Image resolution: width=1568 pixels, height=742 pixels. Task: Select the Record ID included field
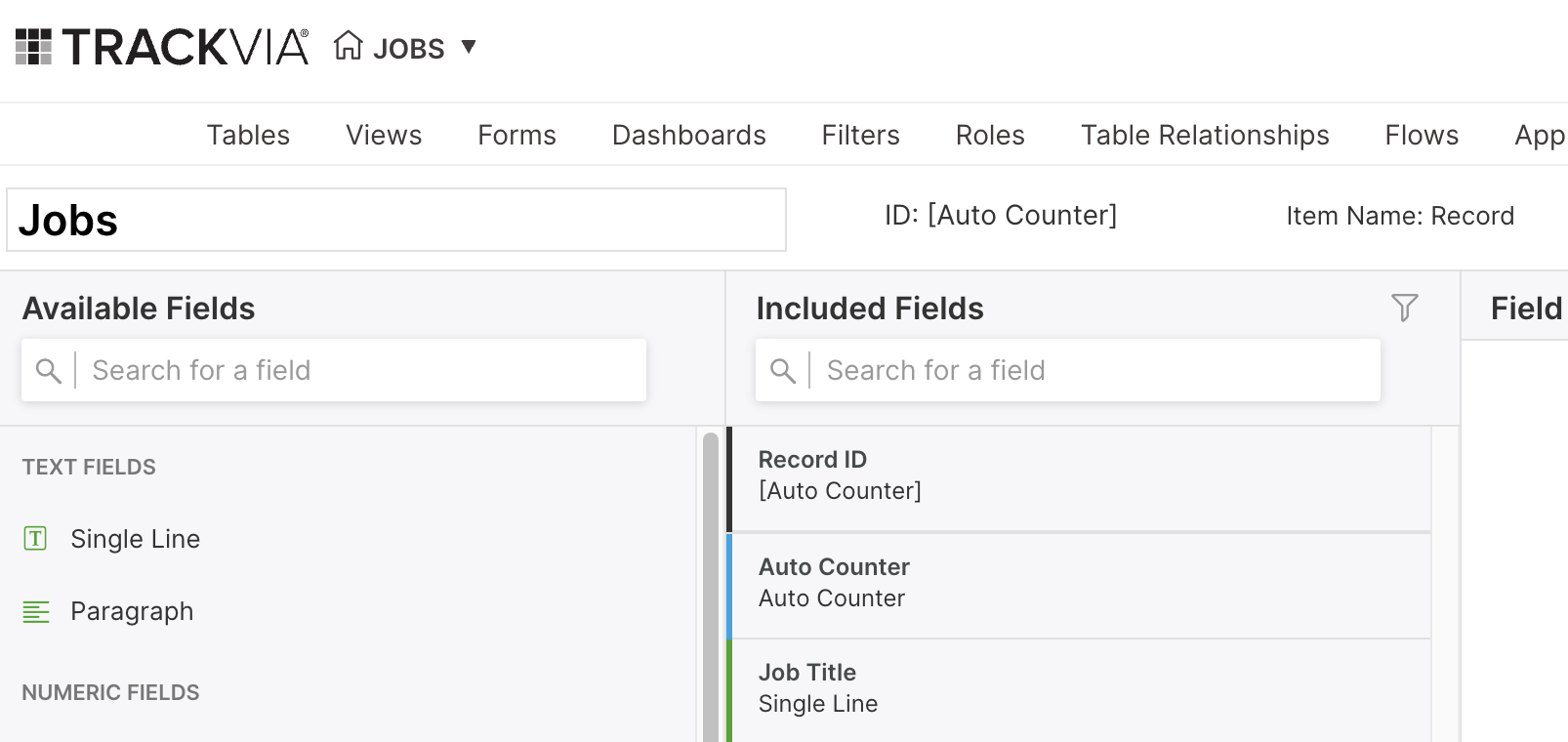coord(1079,478)
